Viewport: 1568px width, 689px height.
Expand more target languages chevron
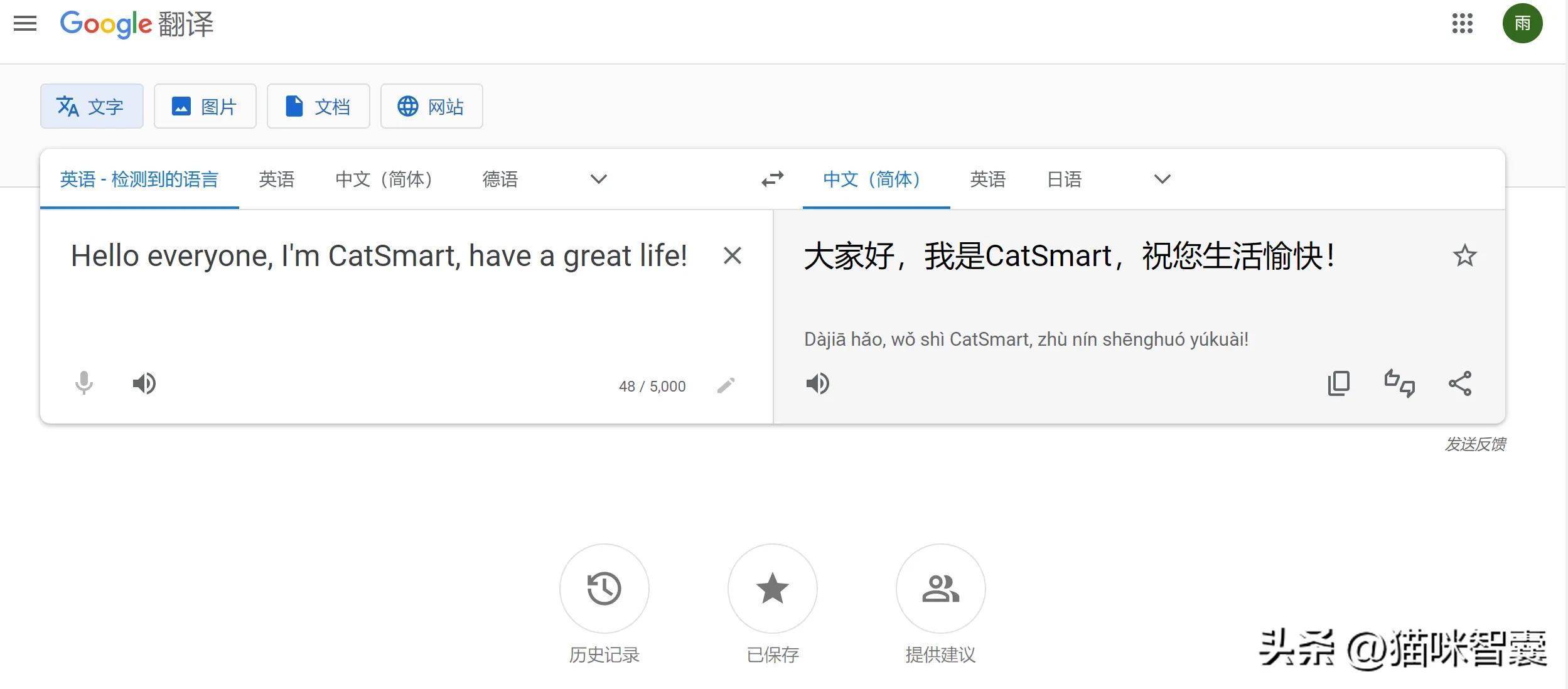[1163, 179]
